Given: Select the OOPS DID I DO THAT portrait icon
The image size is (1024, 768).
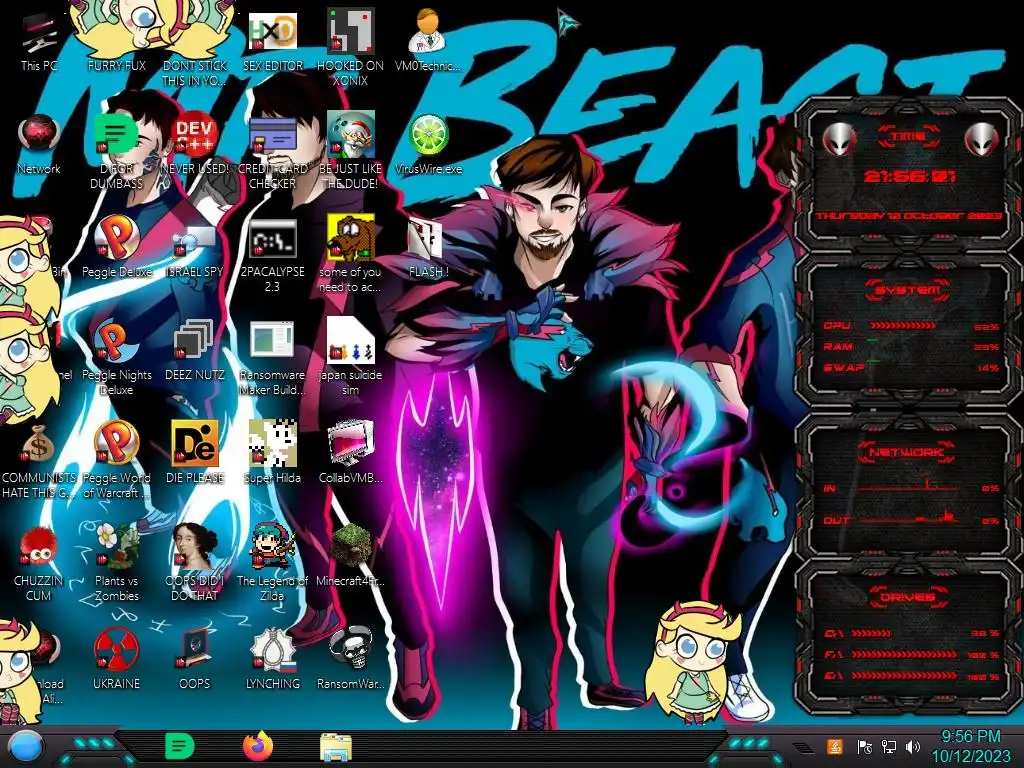Looking at the screenshot, I should (195, 563).
